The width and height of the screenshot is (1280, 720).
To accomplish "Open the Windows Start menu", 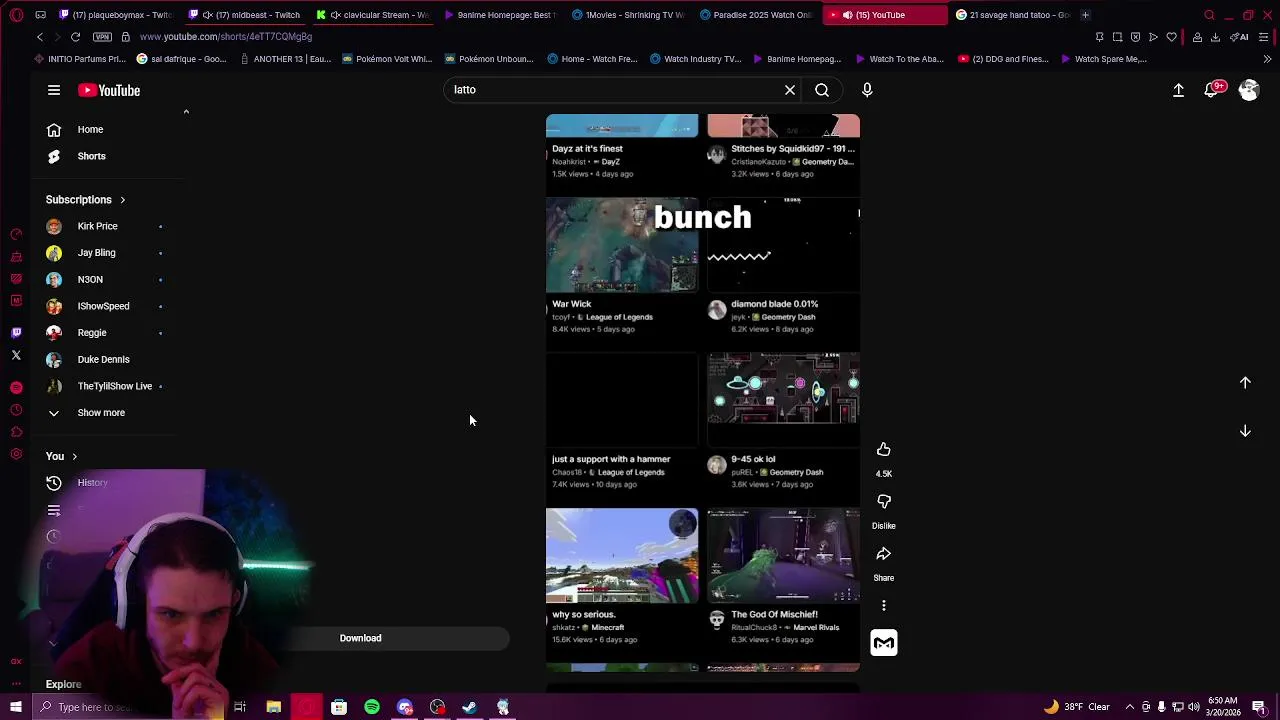I will pyautogui.click(x=16, y=707).
